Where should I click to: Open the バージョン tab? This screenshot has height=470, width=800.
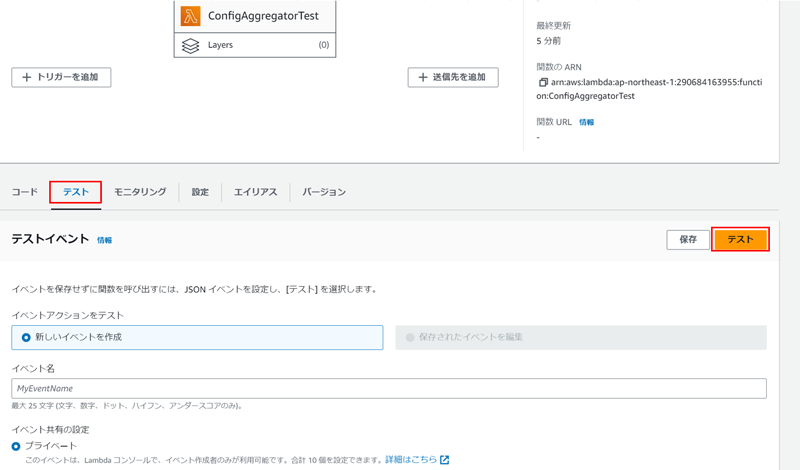pyautogui.click(x=324, y=192)
